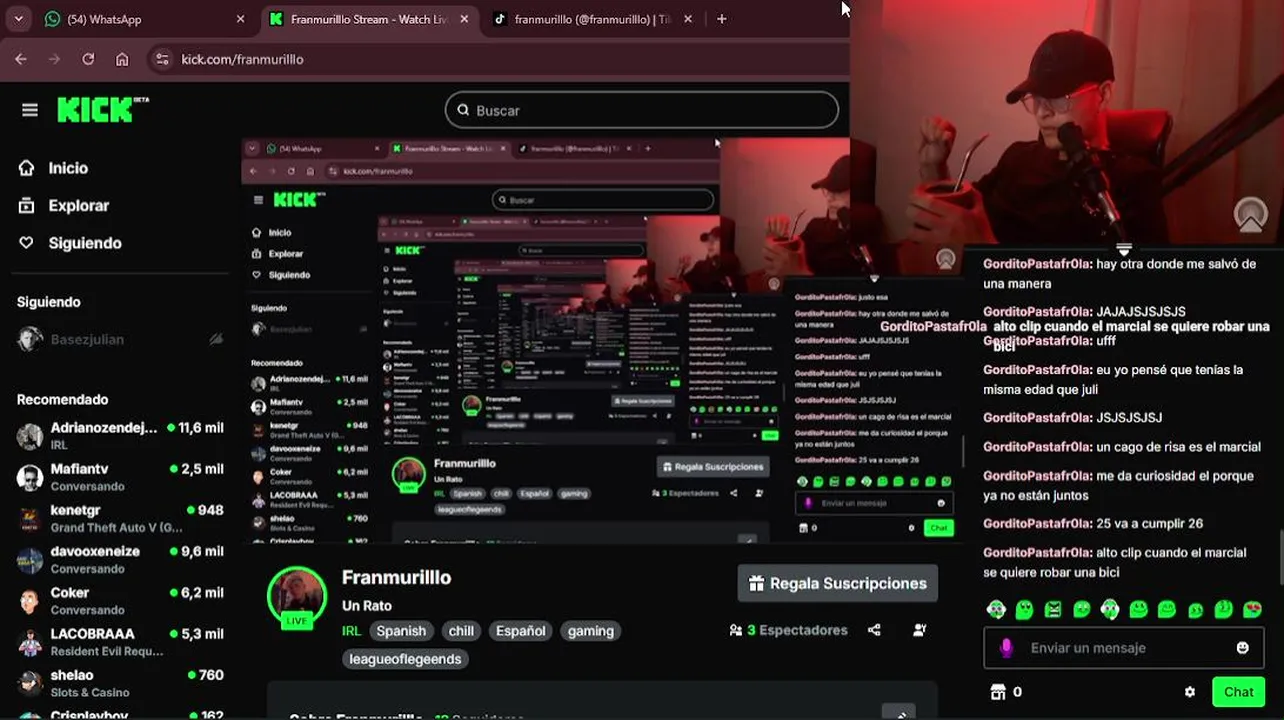
Task: Open a new browser tab
Action: coord(721,19)
